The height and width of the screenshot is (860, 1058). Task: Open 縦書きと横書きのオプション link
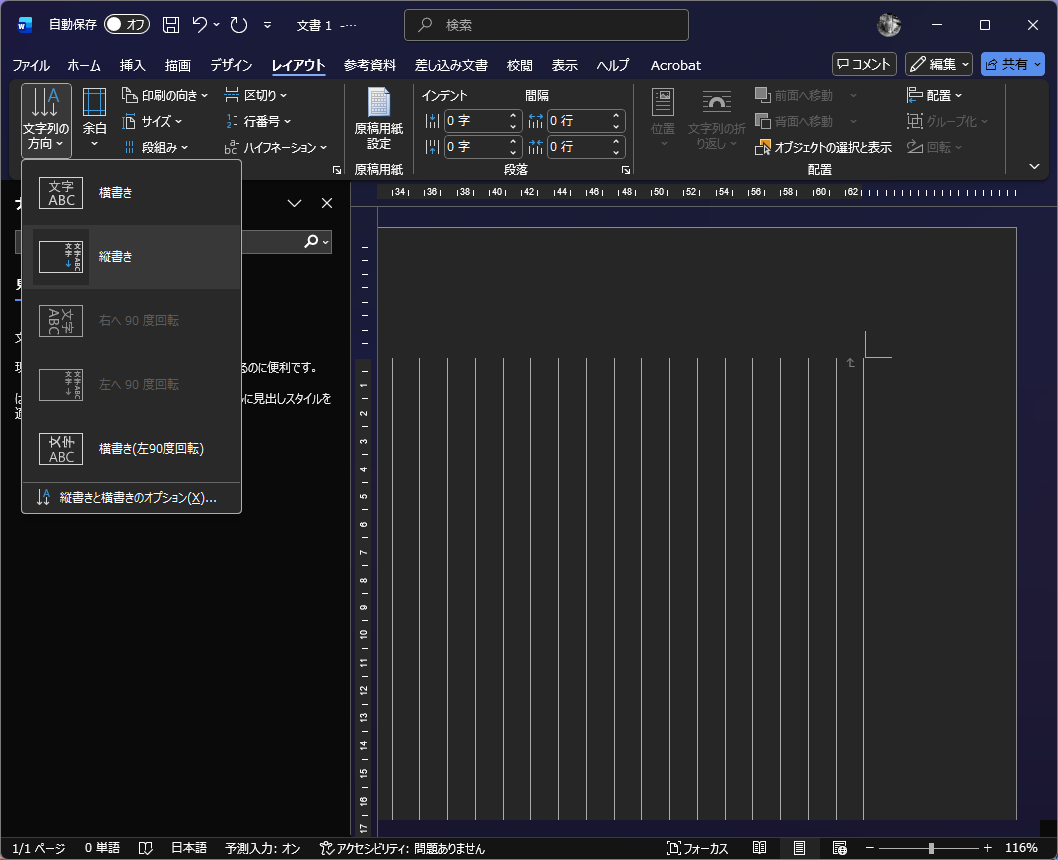point(140,497)
